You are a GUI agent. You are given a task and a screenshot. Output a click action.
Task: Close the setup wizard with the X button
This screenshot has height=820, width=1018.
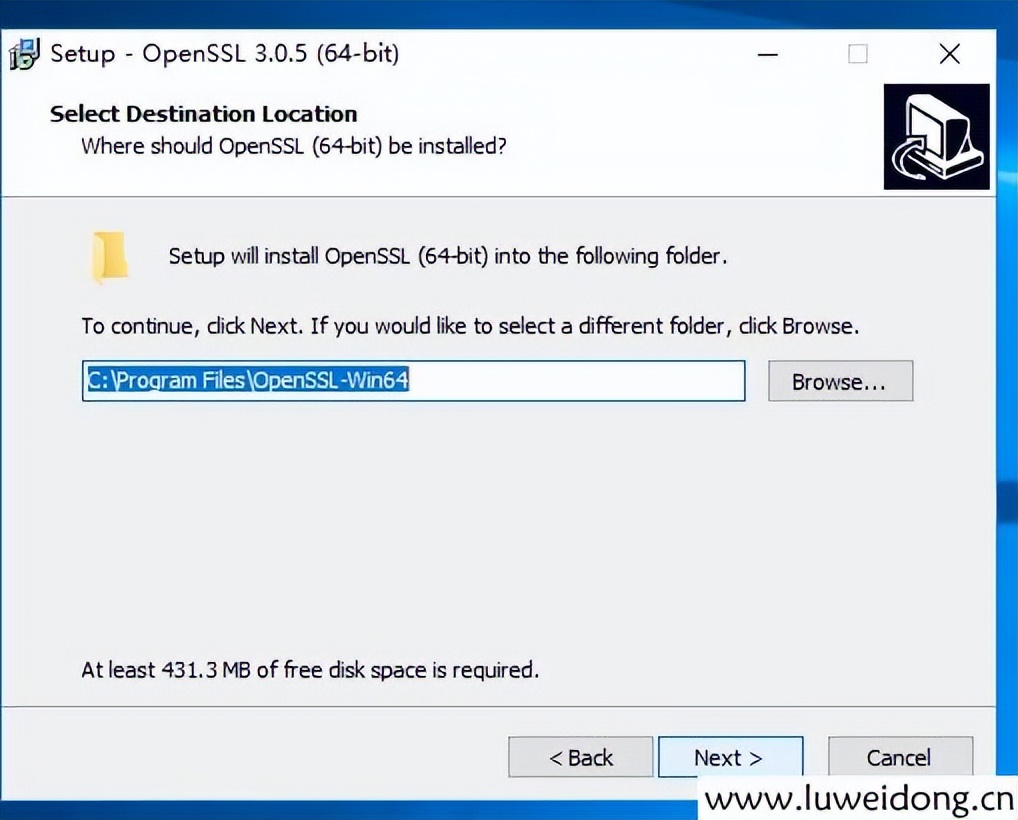948,54
